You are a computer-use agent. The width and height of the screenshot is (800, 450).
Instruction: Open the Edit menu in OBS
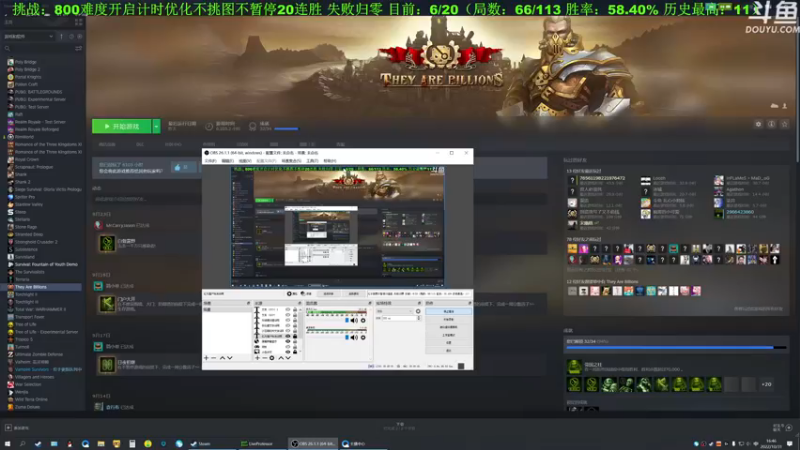click(228, 161)
